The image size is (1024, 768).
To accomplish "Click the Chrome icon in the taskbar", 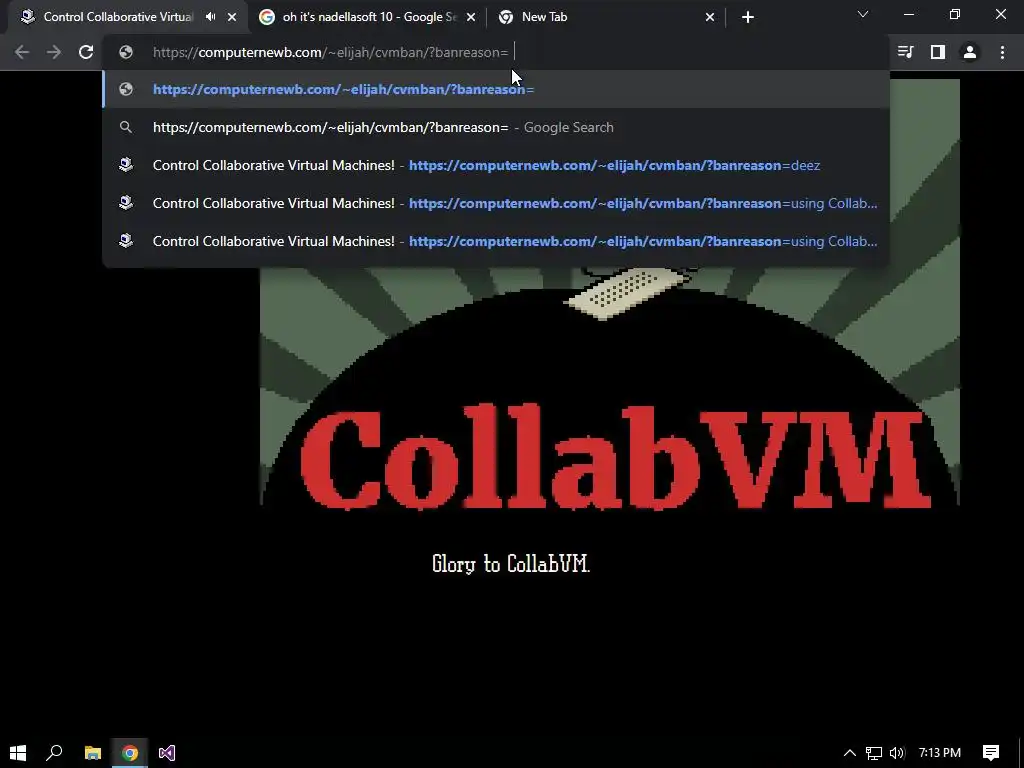I will coord(130,753).
